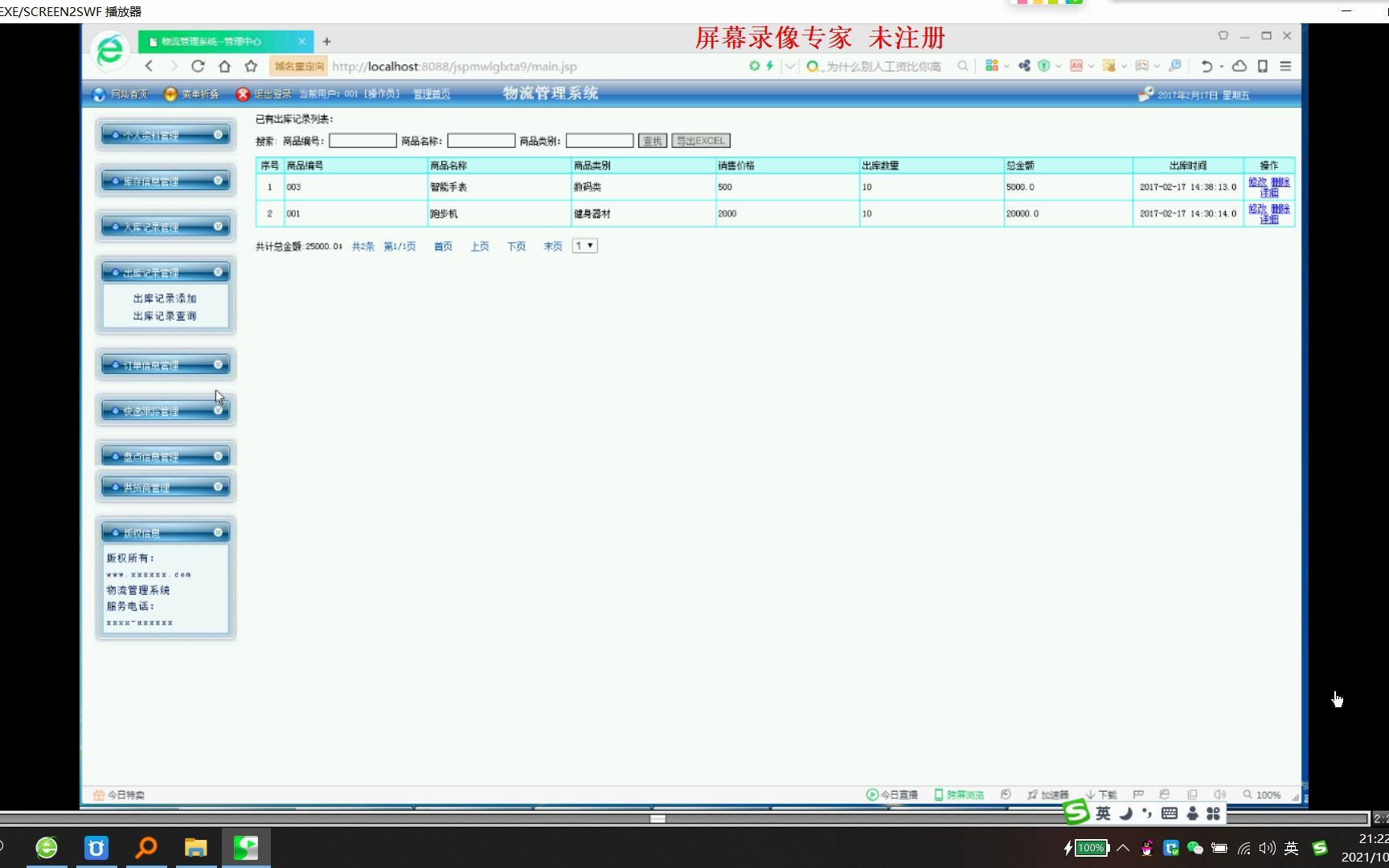The height and width of the screenshot is (868, 1389).
Task: Collapse the 出库记录管理 panel chevron
Action: click(x=218, y=272)
